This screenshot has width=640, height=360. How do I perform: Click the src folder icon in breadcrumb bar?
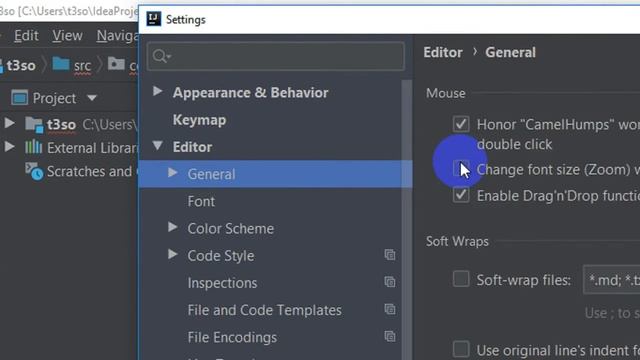click(61, 63)
